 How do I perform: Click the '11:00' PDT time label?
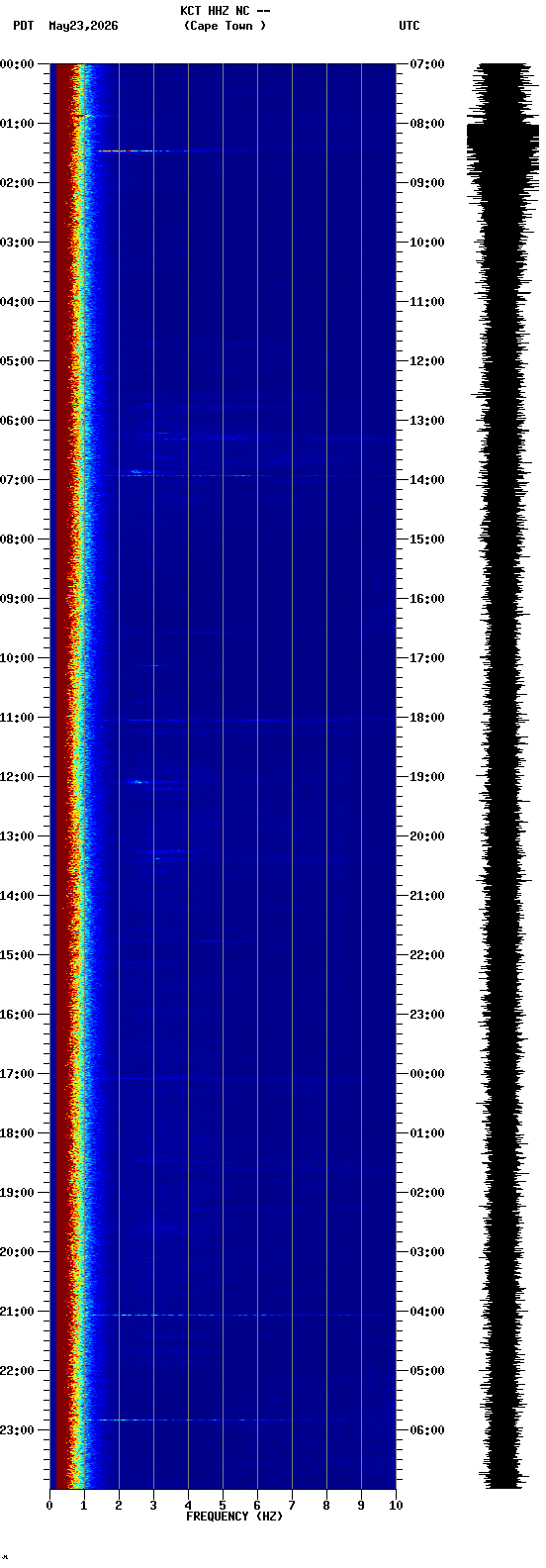[17, 718]
